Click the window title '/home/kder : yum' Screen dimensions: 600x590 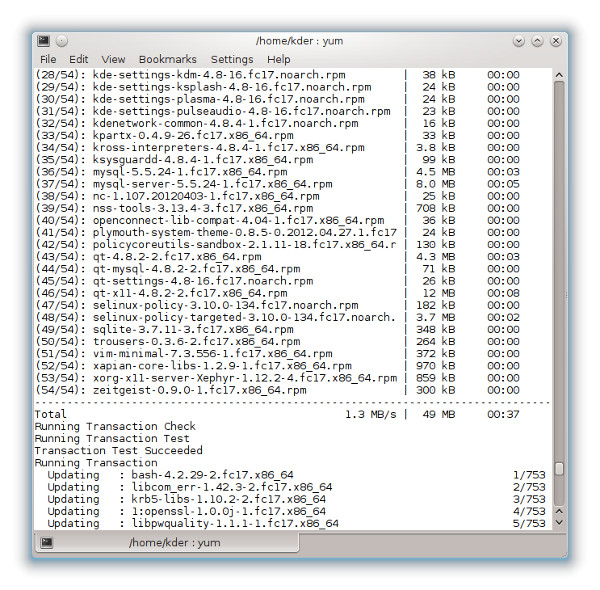click(x=299, y=41)
